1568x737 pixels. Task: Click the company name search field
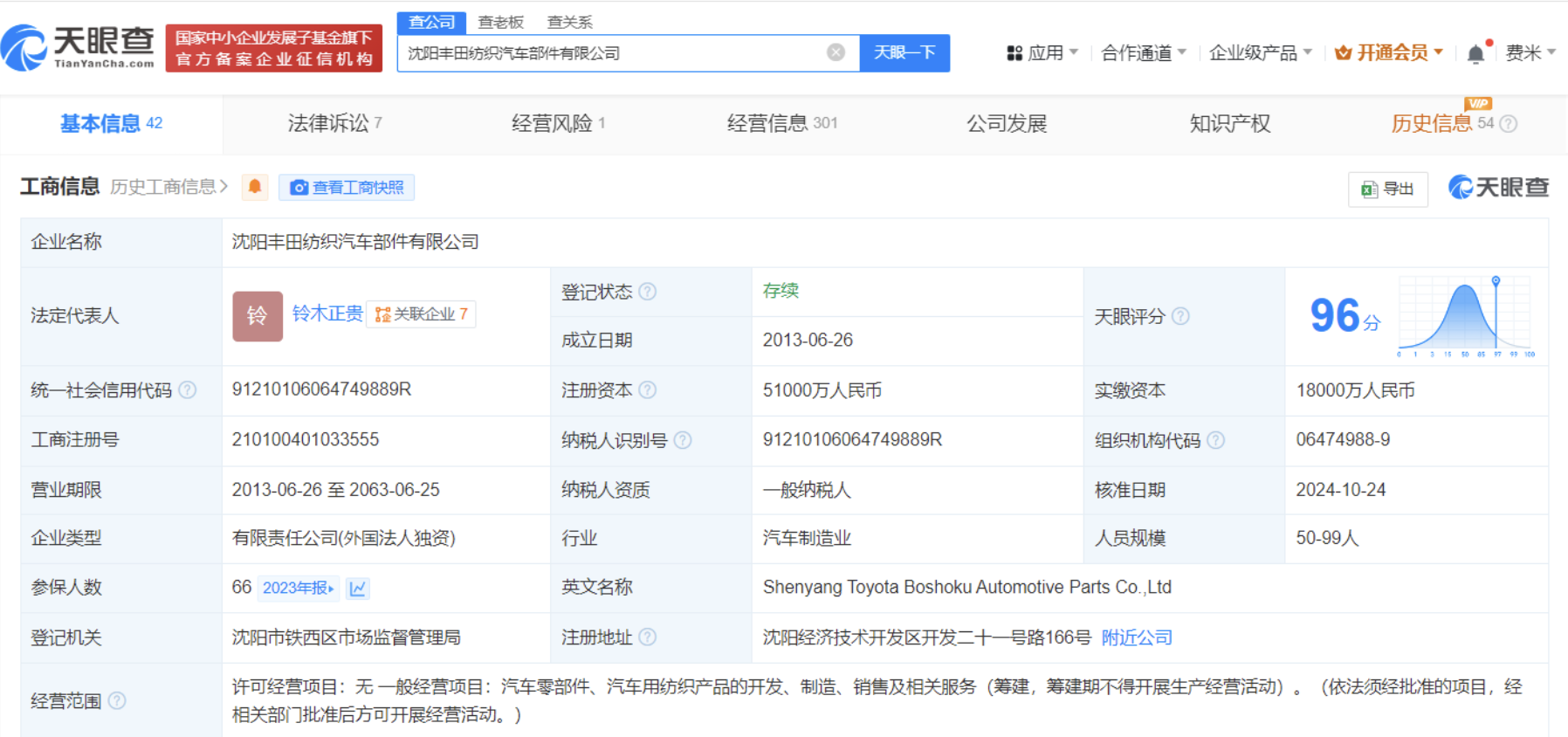611,53
